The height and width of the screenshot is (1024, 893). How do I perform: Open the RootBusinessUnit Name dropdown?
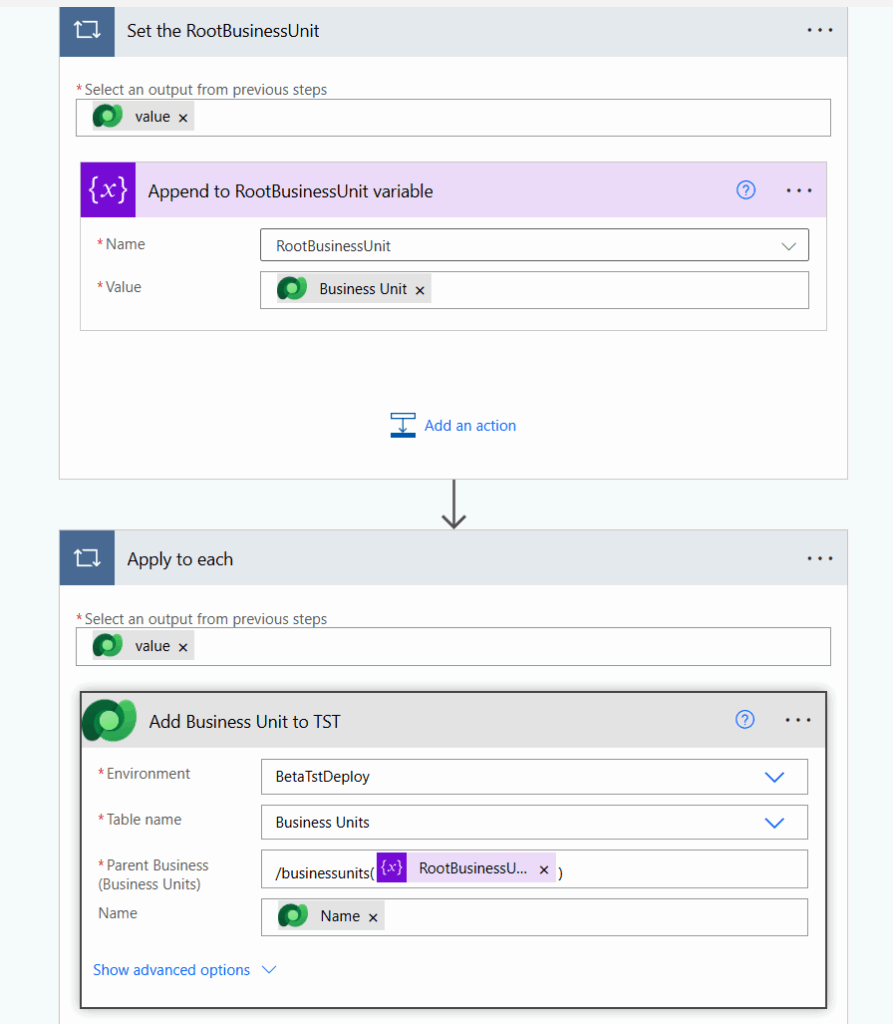pos(789,246)
